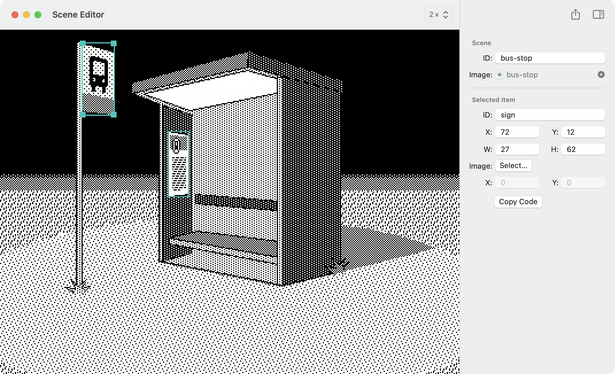Click the X field showing 72
Image resolution: width=615 pixels, height=374 pixels.
[517, 132]
